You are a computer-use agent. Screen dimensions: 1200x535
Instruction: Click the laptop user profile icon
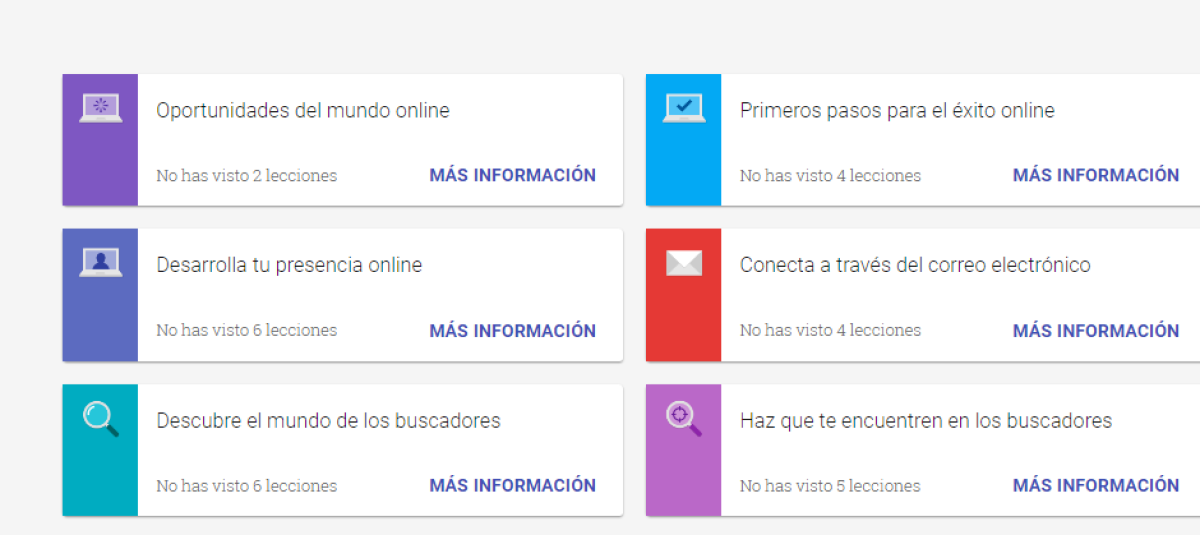tap(100, 262)
